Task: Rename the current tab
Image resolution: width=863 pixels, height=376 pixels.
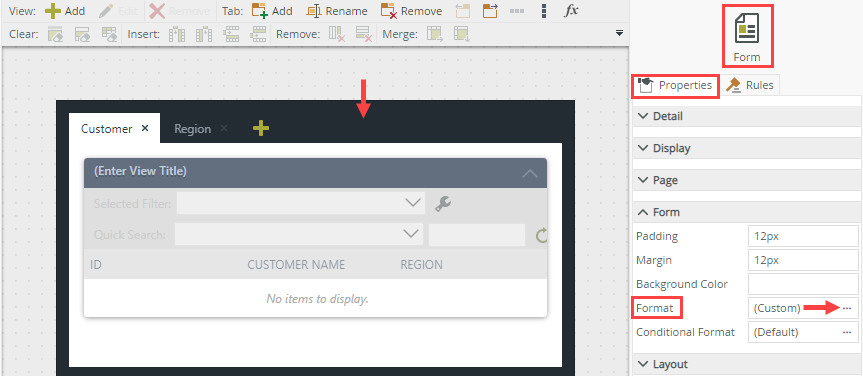Action: tap(337, 10)
